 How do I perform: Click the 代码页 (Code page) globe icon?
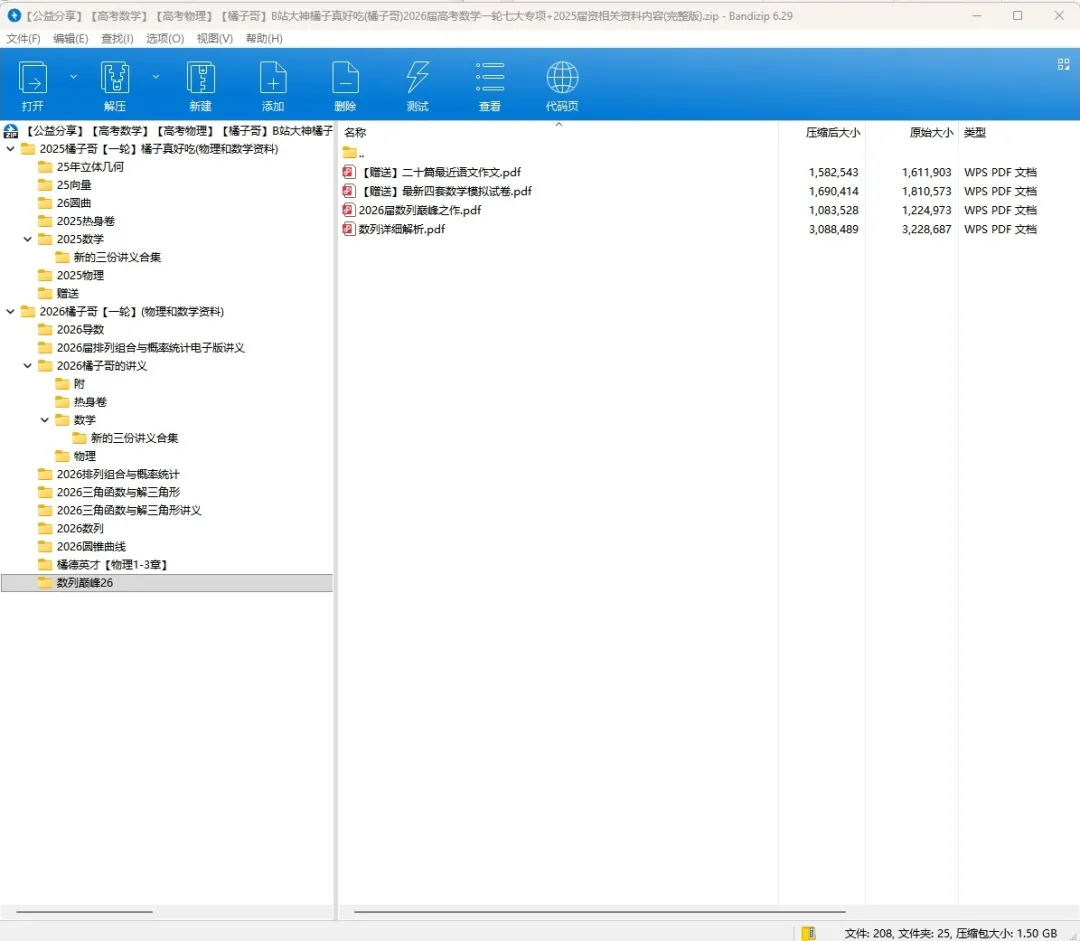562,78
